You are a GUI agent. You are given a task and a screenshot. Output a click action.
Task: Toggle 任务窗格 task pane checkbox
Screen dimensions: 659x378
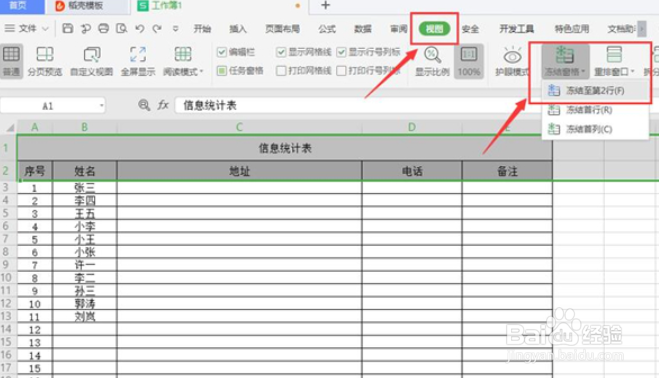(x=222, y=70)
